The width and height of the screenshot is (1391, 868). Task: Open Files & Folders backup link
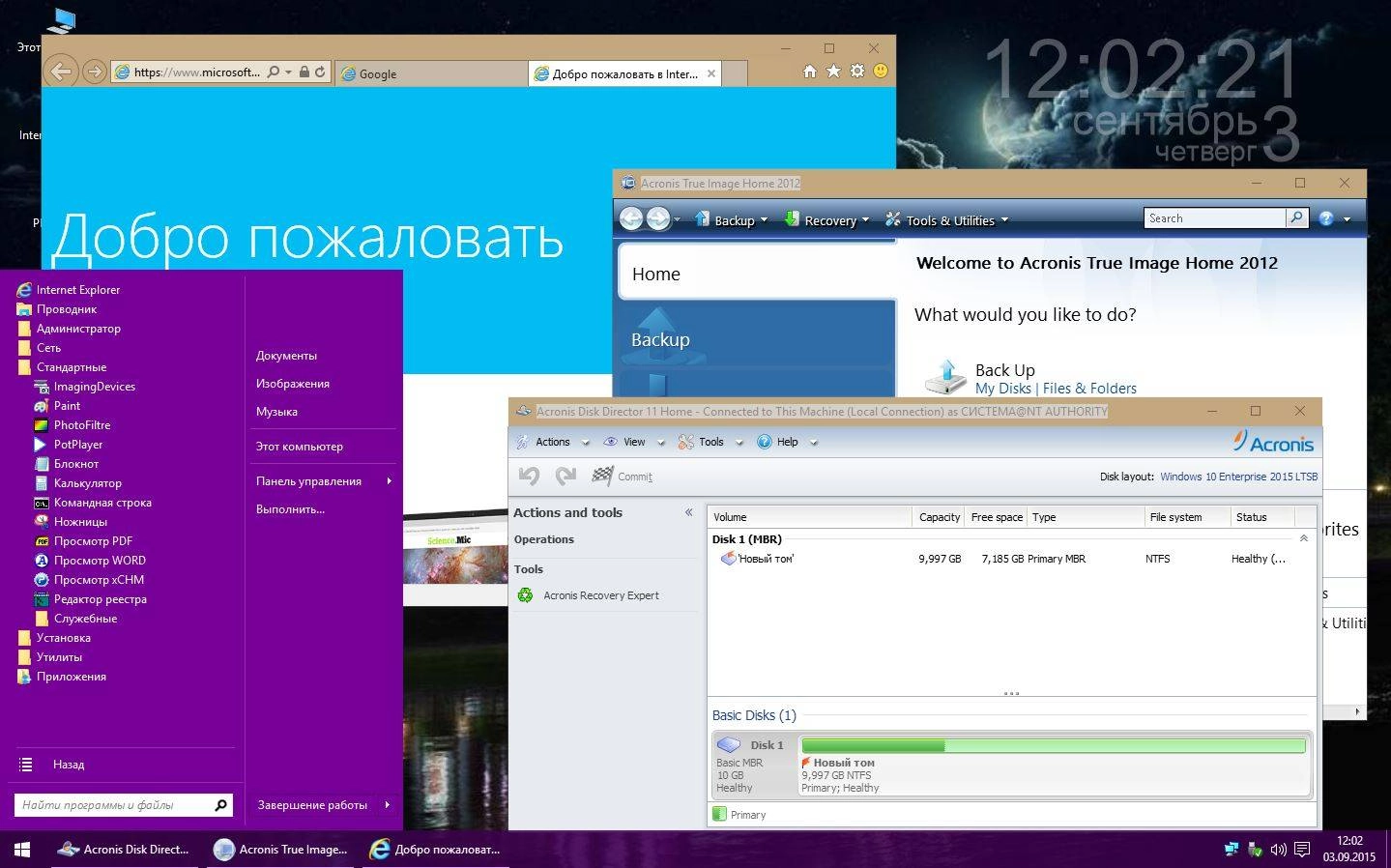tap(1089, 389)
